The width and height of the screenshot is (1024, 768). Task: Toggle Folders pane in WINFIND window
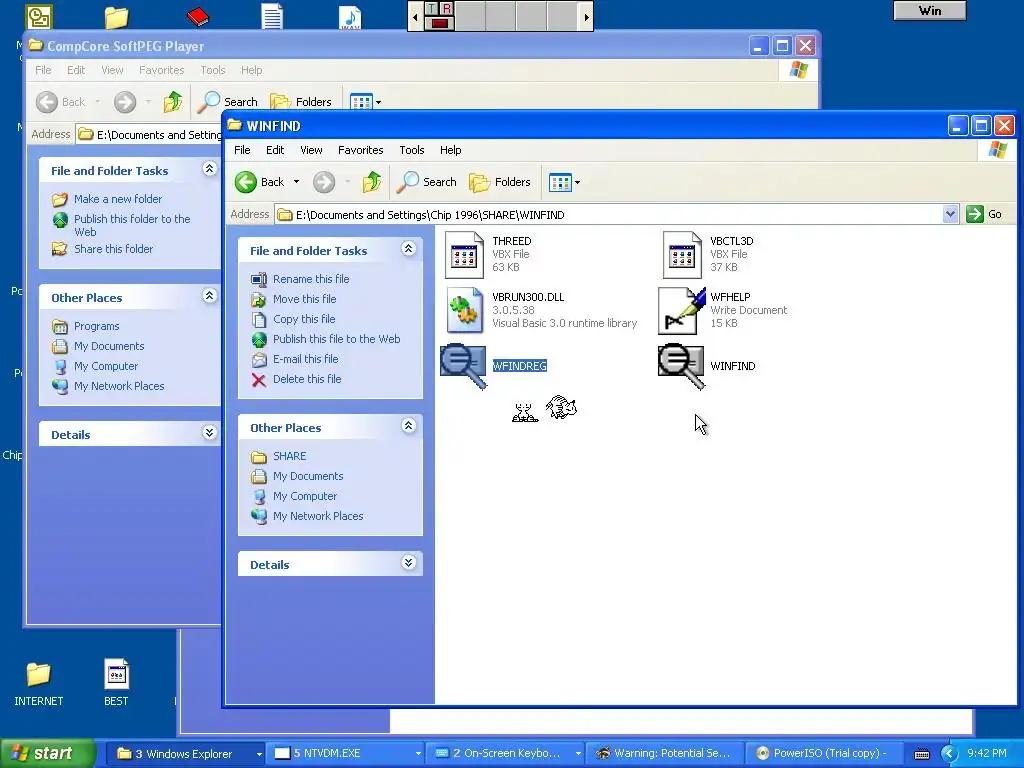point(500,182)
